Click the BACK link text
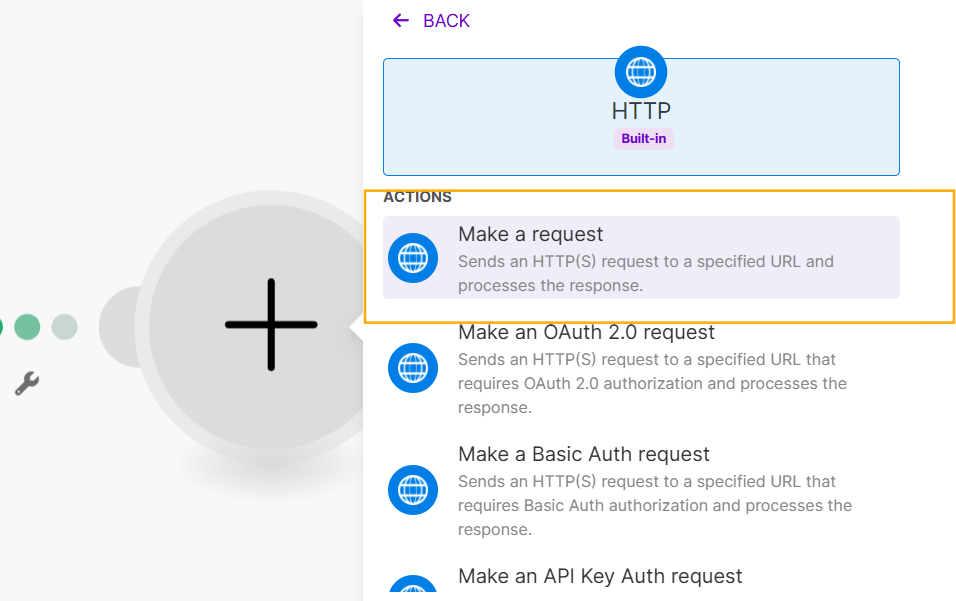The width and height of the screenshot is (956, 601). 446,21
